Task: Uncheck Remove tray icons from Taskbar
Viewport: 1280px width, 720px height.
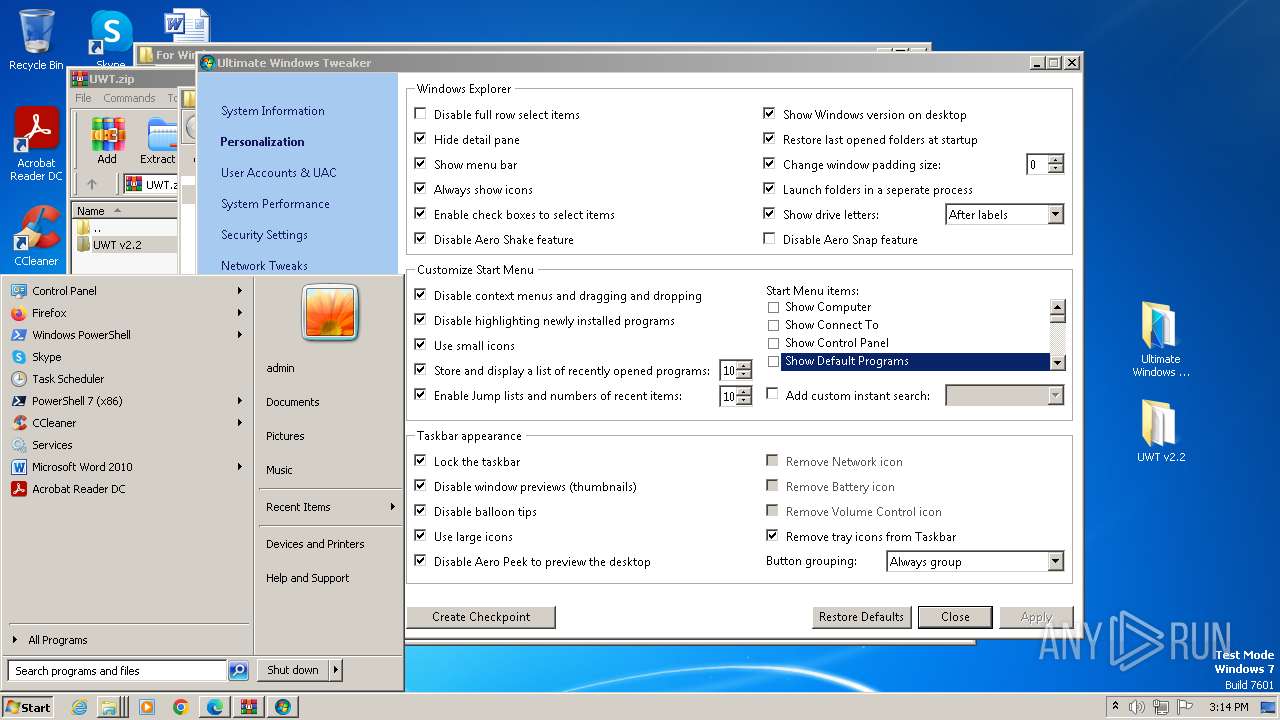Action: point(772,536)
